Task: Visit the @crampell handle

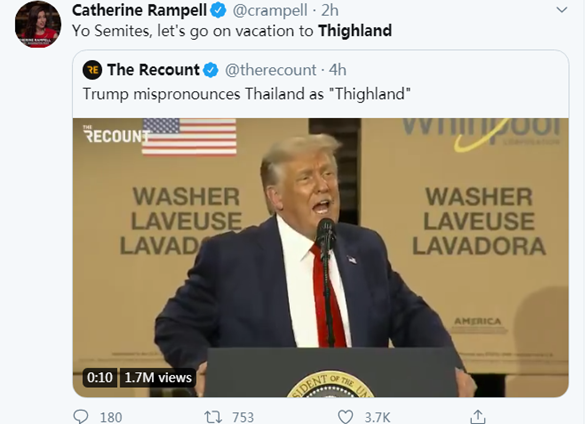Action: click(270, 10)
